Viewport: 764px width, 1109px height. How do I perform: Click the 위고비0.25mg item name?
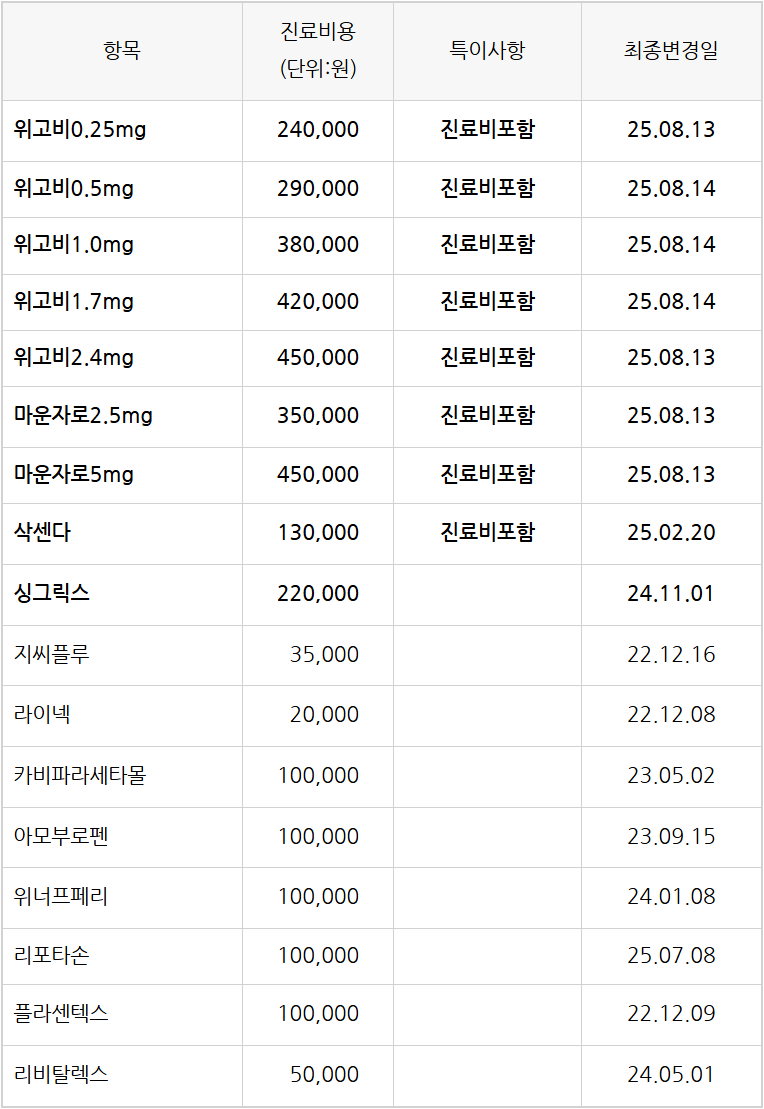(x=80, y=129)
